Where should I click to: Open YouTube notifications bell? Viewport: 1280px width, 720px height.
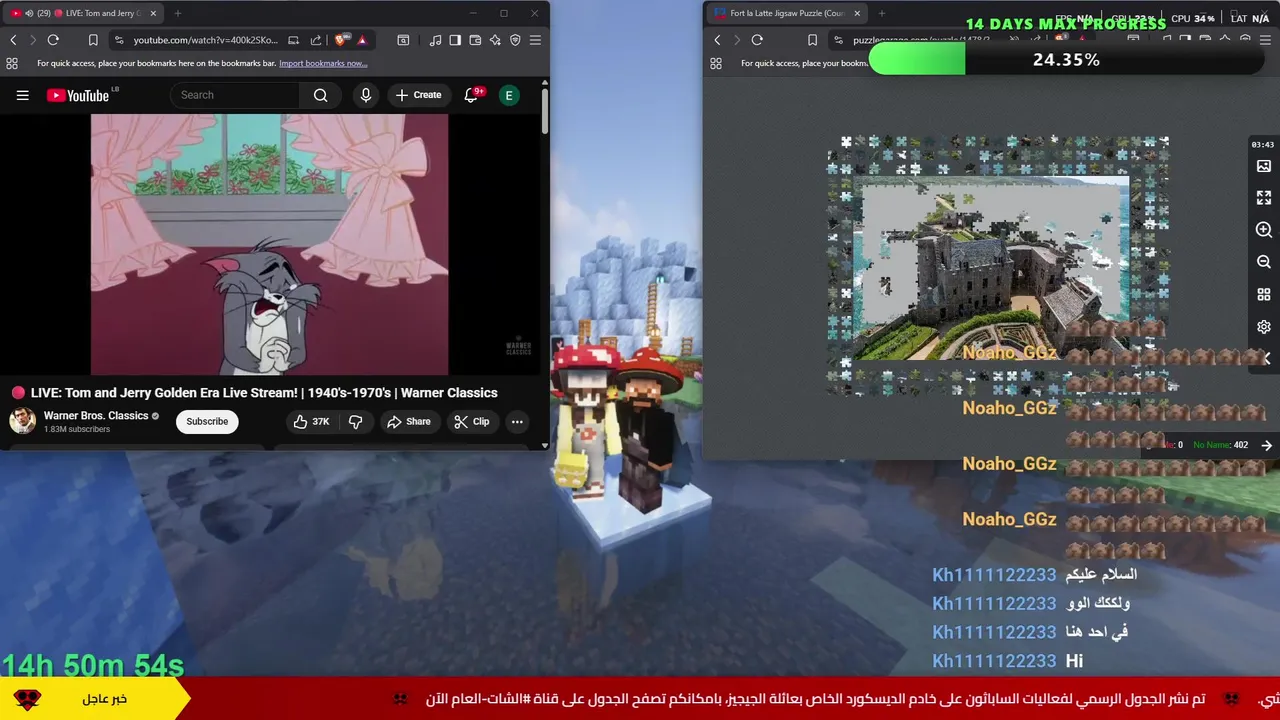click(x=471, y=95)
